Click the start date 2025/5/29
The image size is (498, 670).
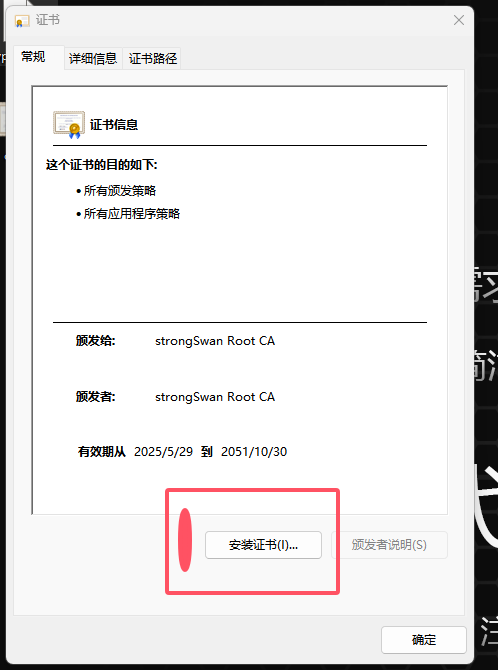coord(163,452)
